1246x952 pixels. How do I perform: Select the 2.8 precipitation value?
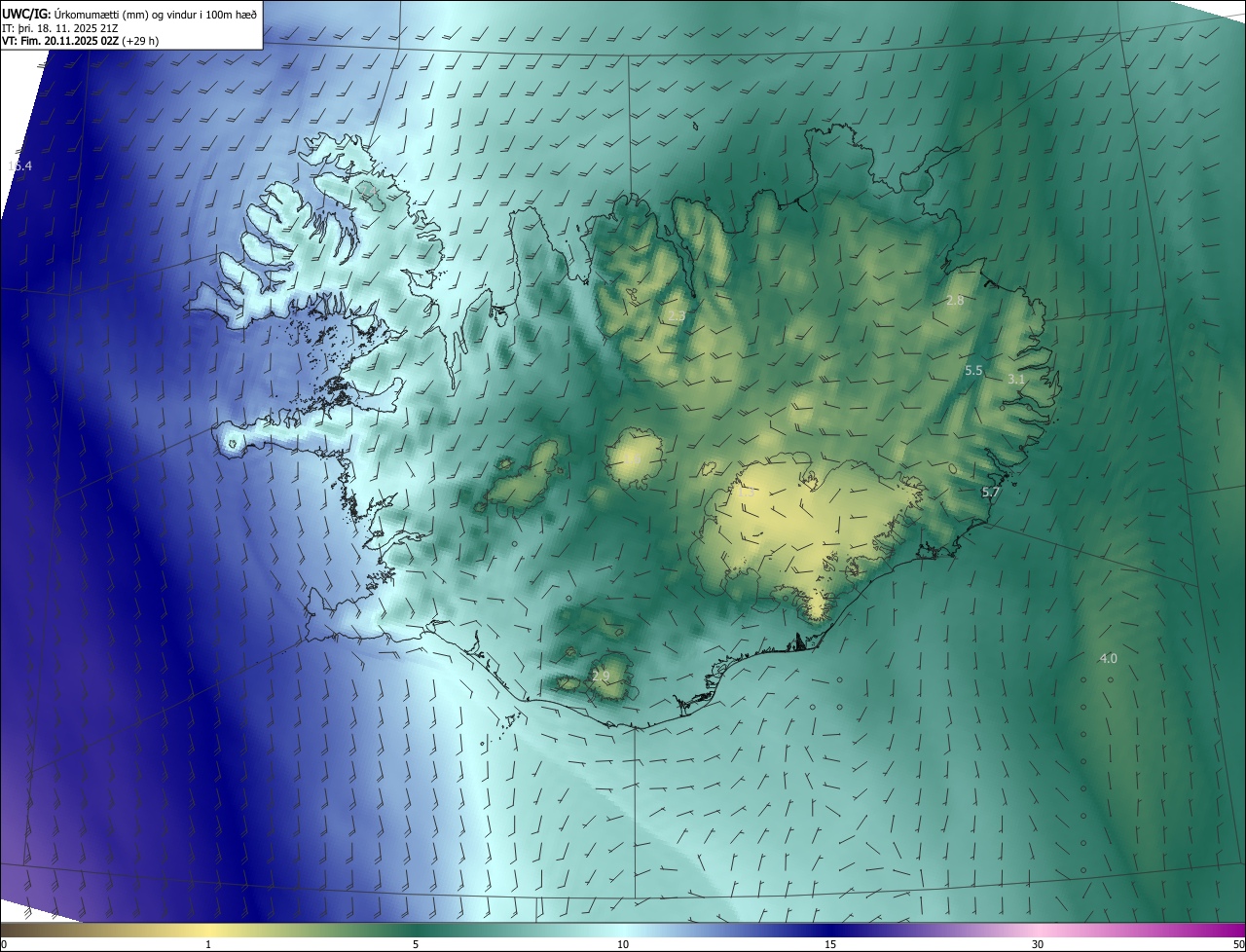pos(955,301)
